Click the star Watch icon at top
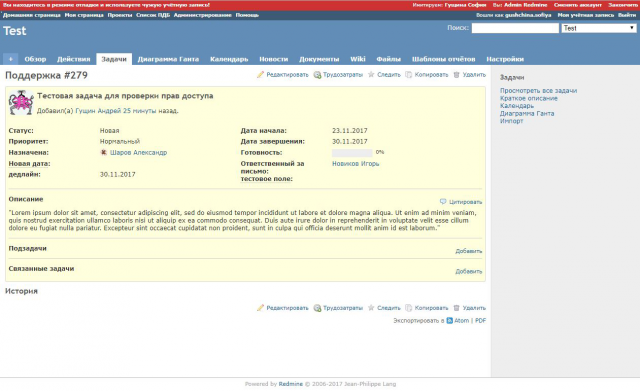Image resolution: width=640 pixels, height=391 pixels. click(x=371, y=75)
